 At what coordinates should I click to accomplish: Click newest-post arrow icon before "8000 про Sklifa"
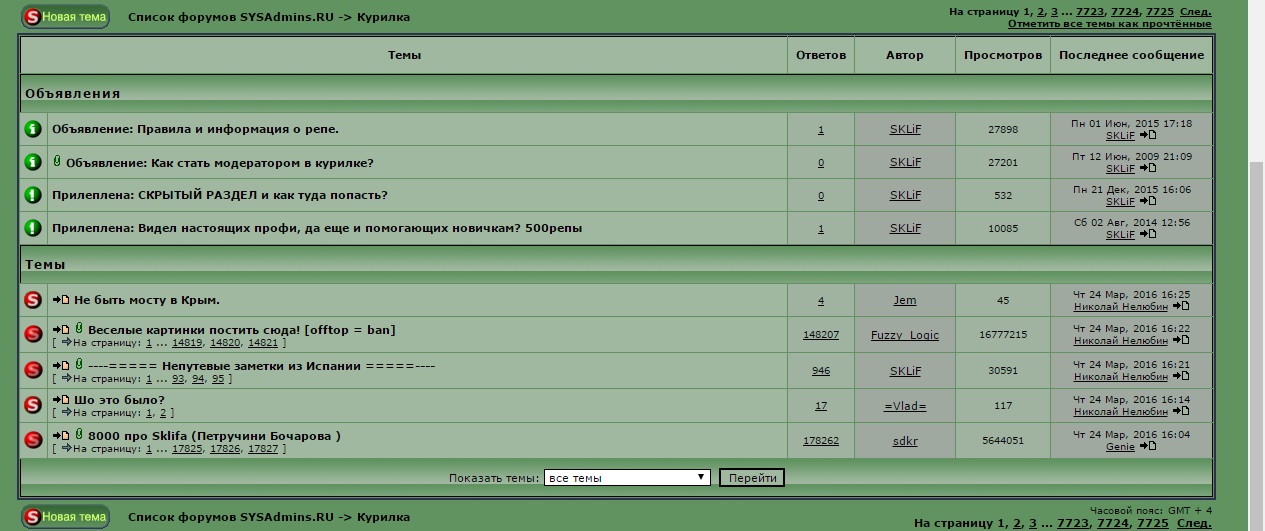(61, 436)
